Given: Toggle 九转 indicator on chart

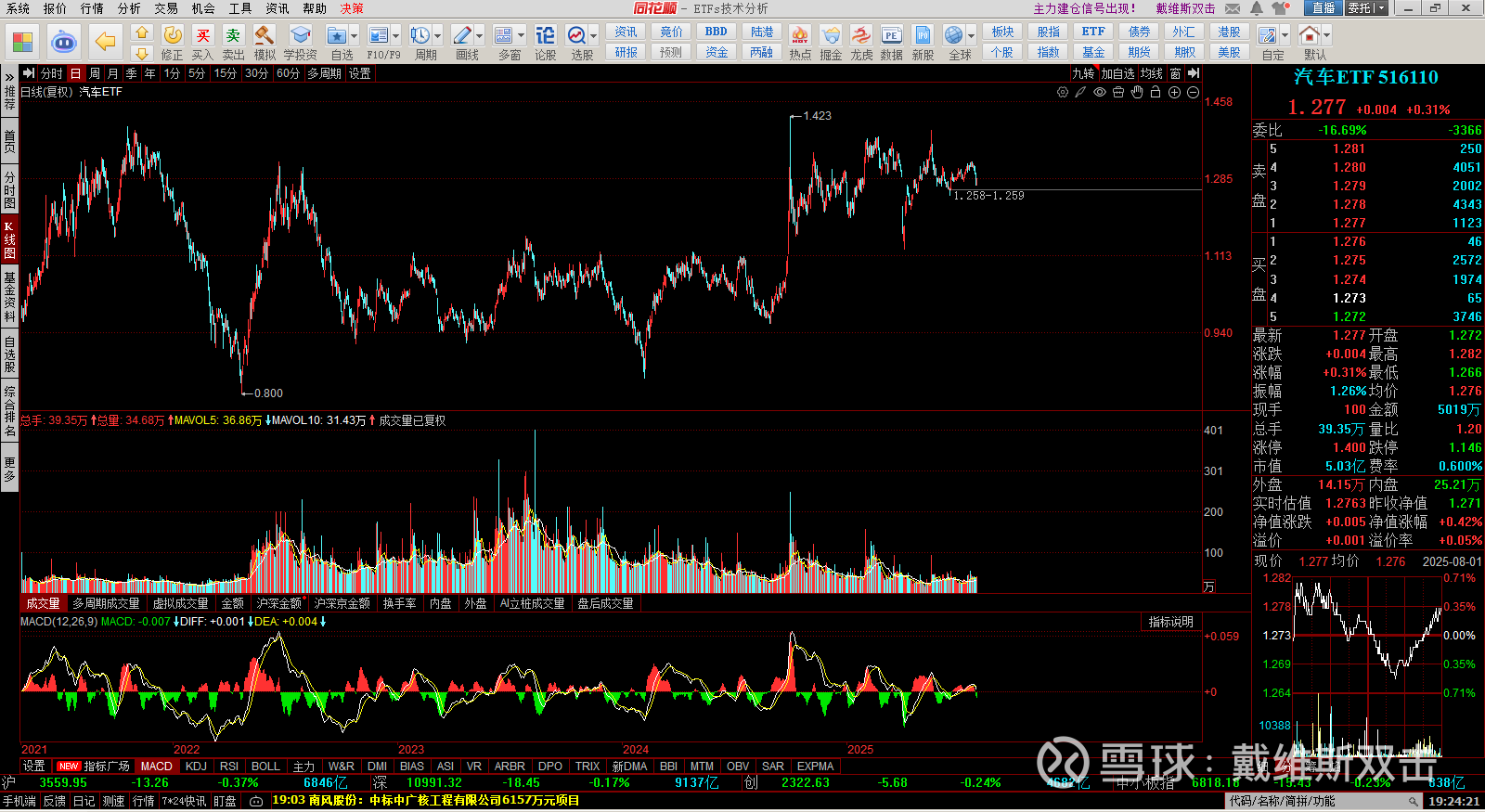Looking at the screenshot, I should tap(1083, 73).
